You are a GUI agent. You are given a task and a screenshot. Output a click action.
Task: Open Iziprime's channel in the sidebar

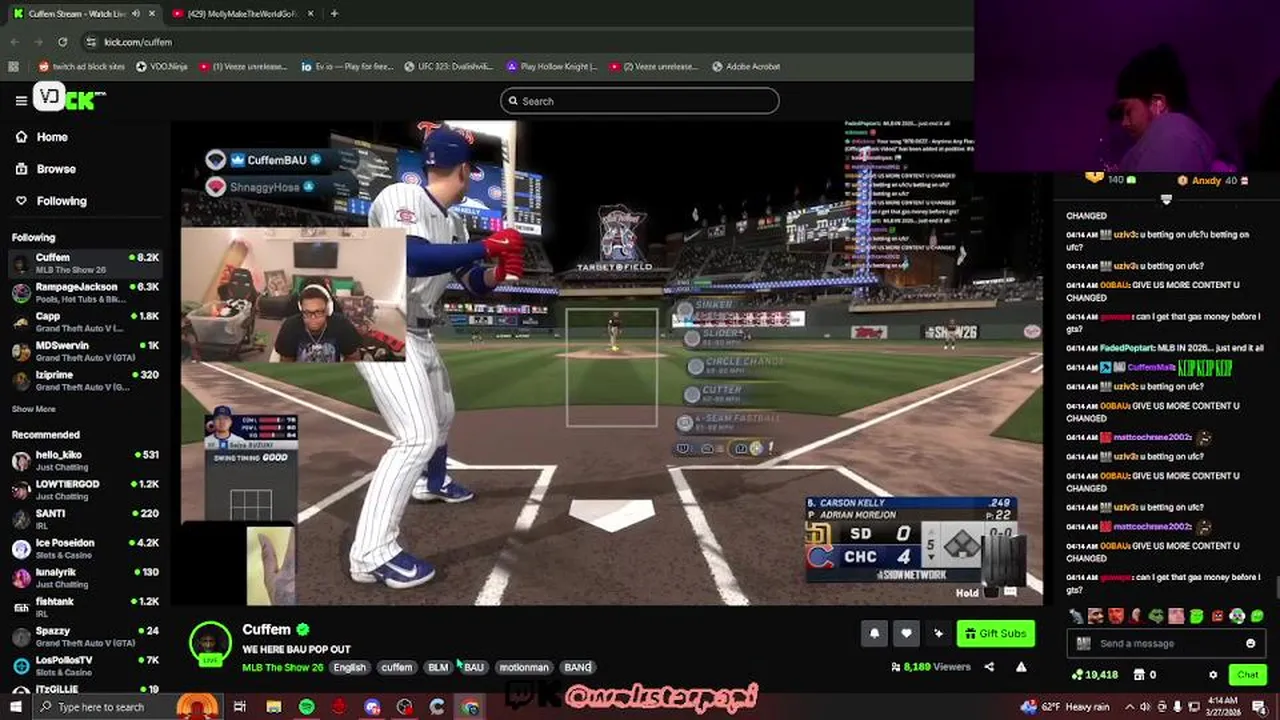(85, 380)
